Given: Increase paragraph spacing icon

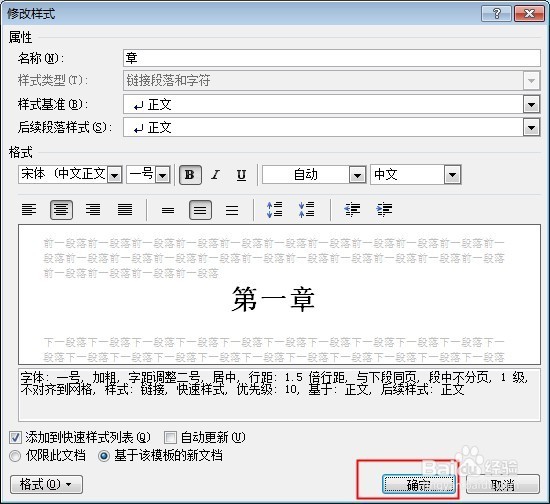Looking at the screenshot, I should click(x=275, y=210).
